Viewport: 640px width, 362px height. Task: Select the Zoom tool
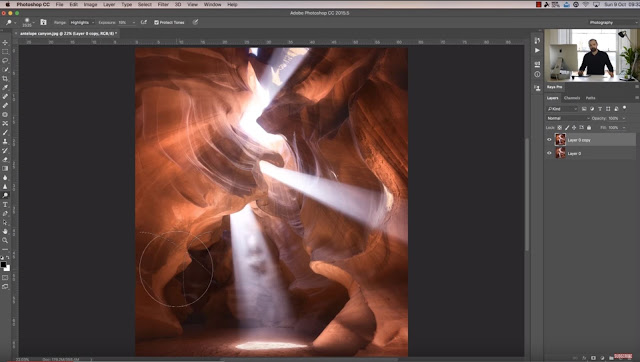point(5,240)
